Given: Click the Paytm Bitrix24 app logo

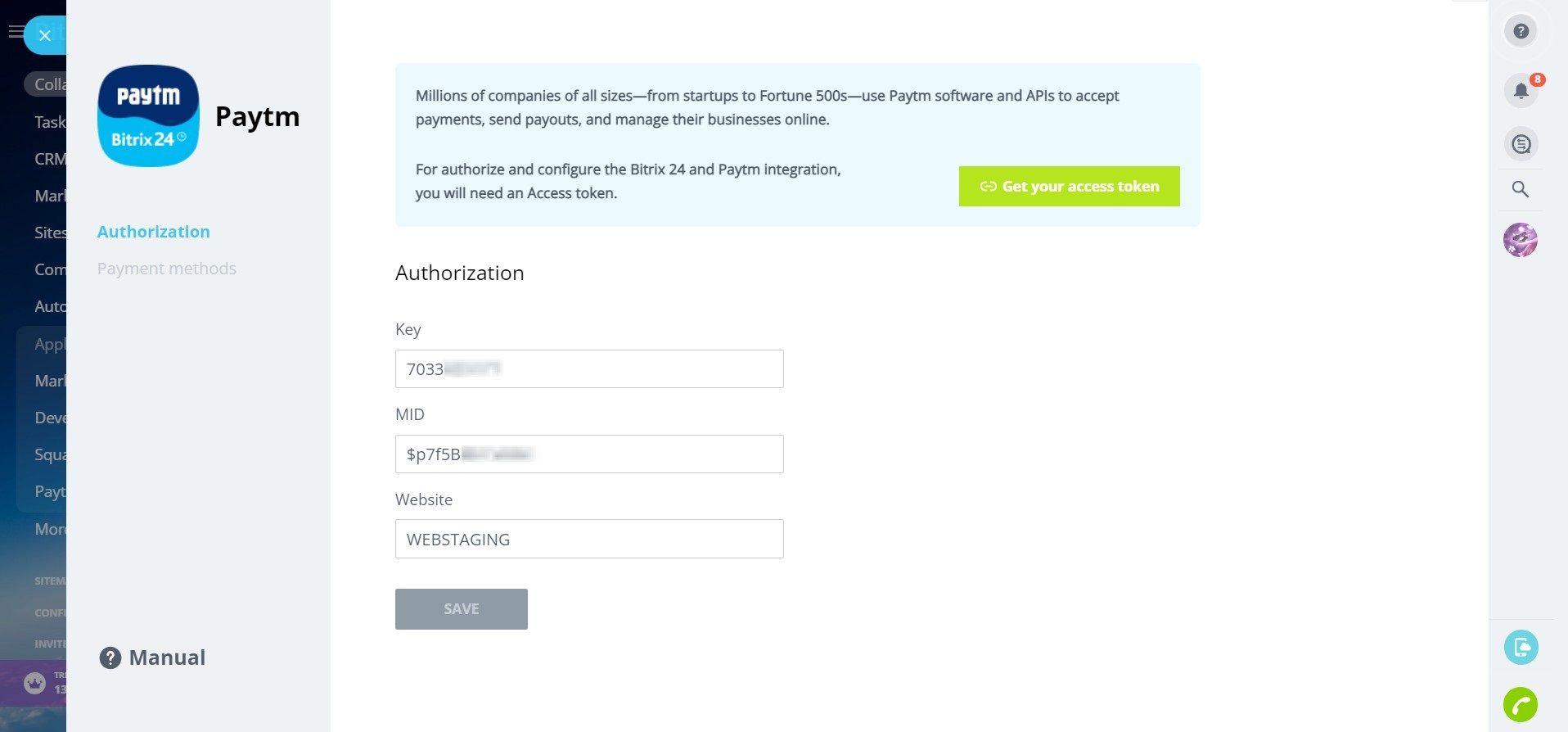Looking at the screenshot, I should pyautogui.click(x=148, y=116).
